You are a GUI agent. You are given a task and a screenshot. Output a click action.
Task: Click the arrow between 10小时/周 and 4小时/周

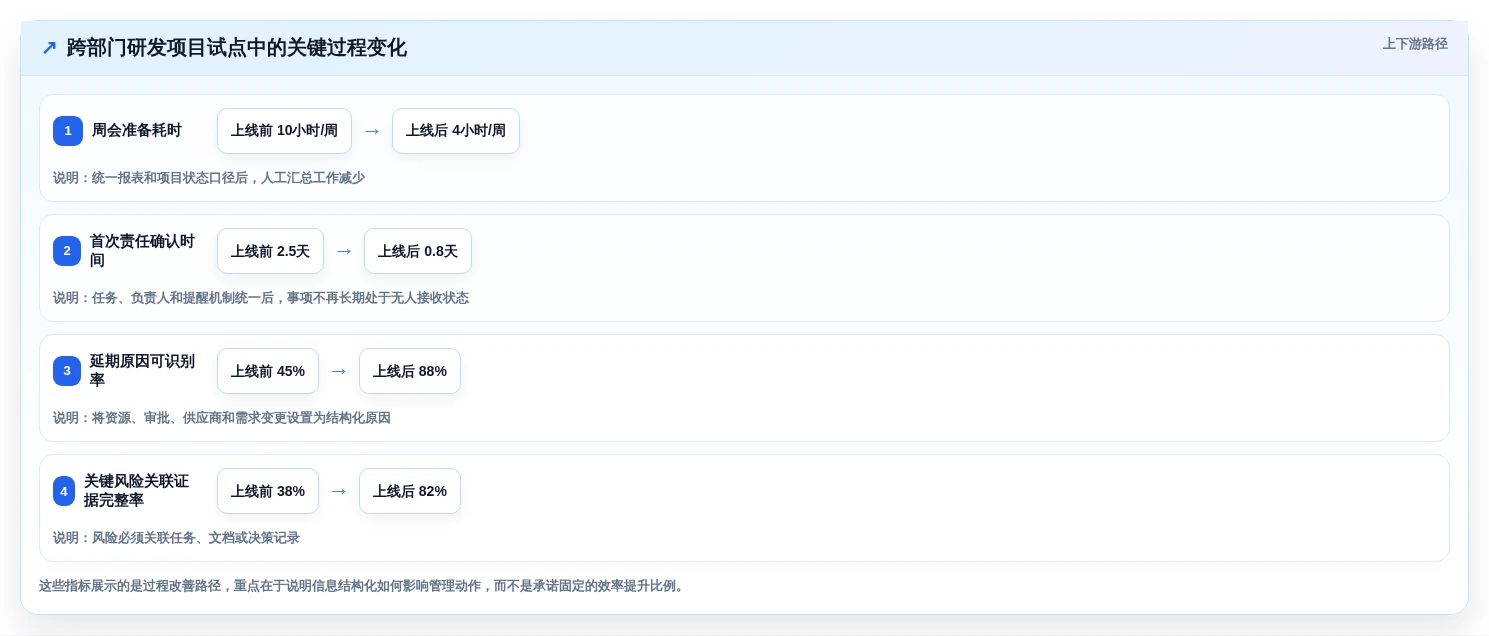pyautogui.click(x=372, y=131)
